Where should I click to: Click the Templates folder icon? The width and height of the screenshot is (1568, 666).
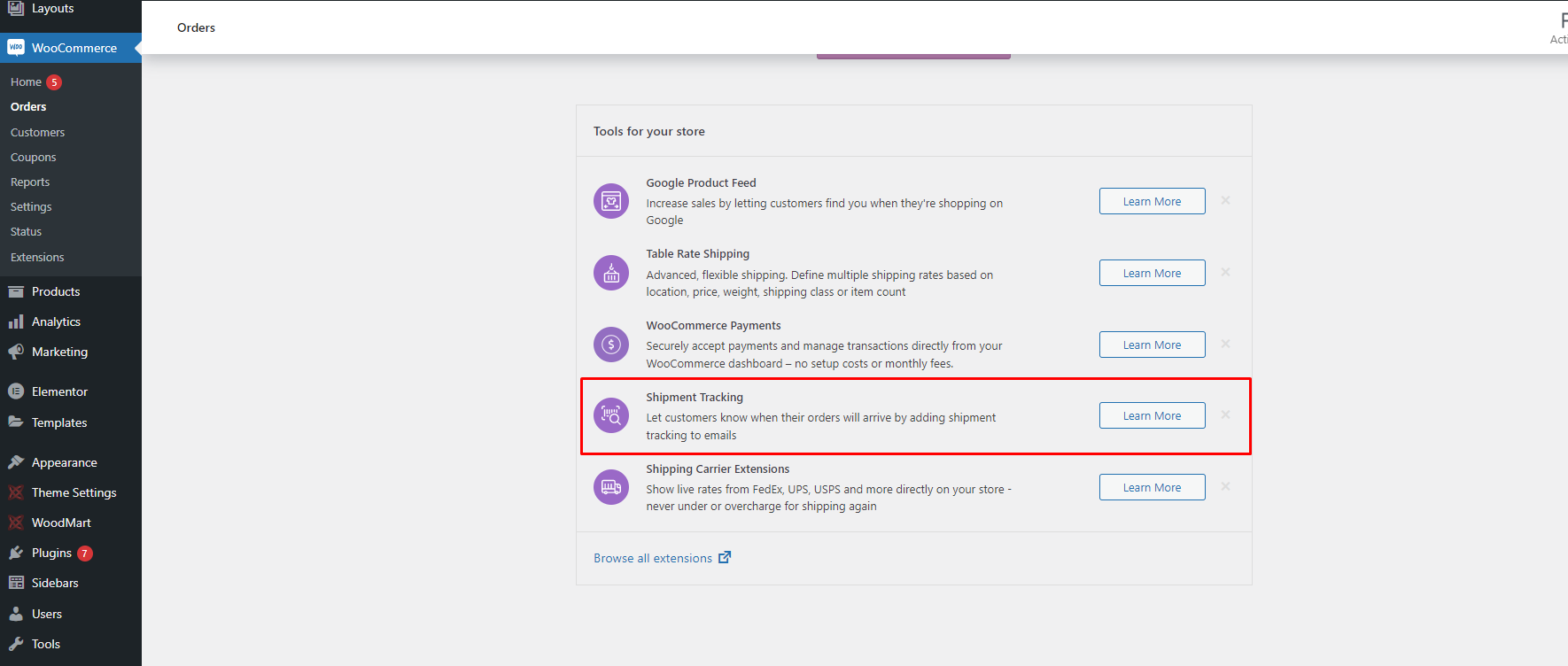(x=16, y=422)
